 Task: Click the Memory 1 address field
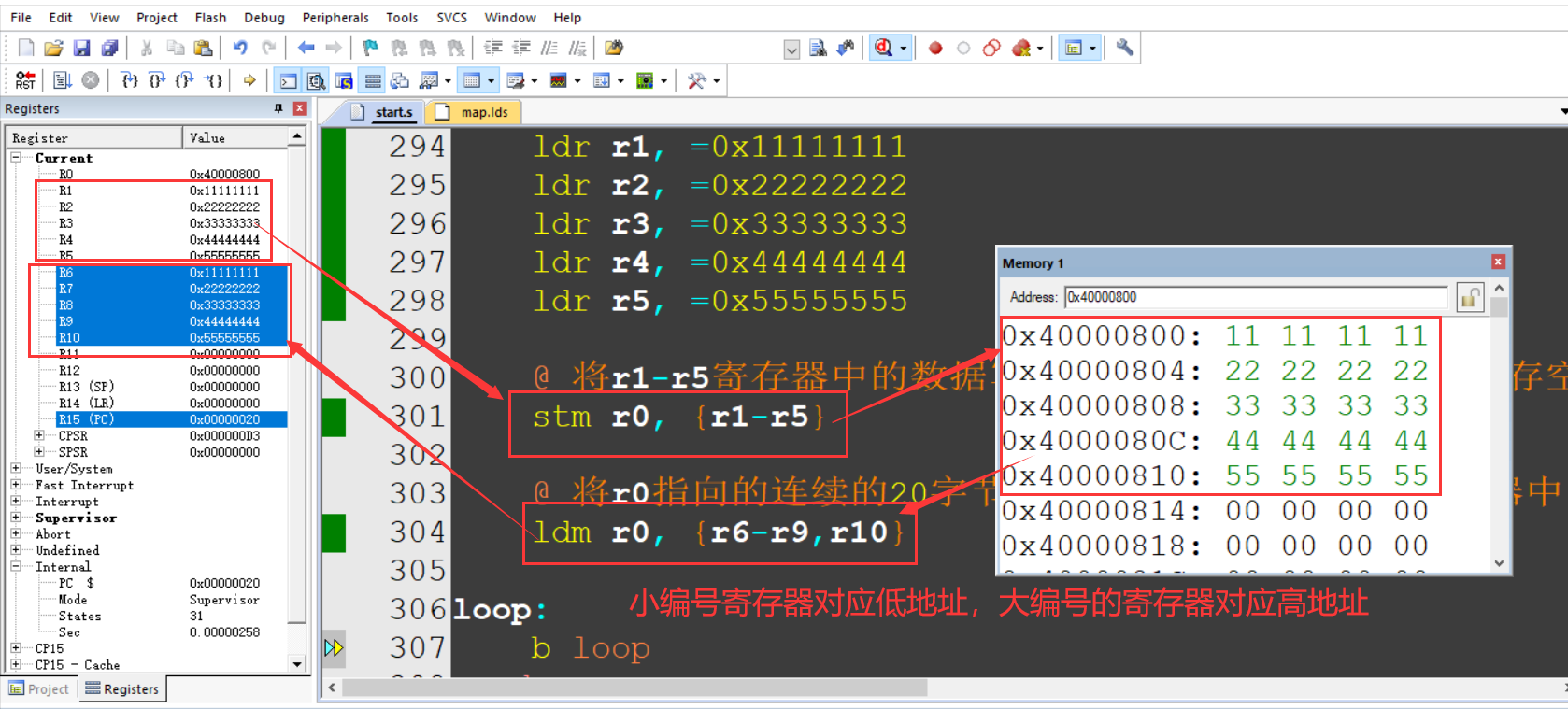pos(1256,297)
